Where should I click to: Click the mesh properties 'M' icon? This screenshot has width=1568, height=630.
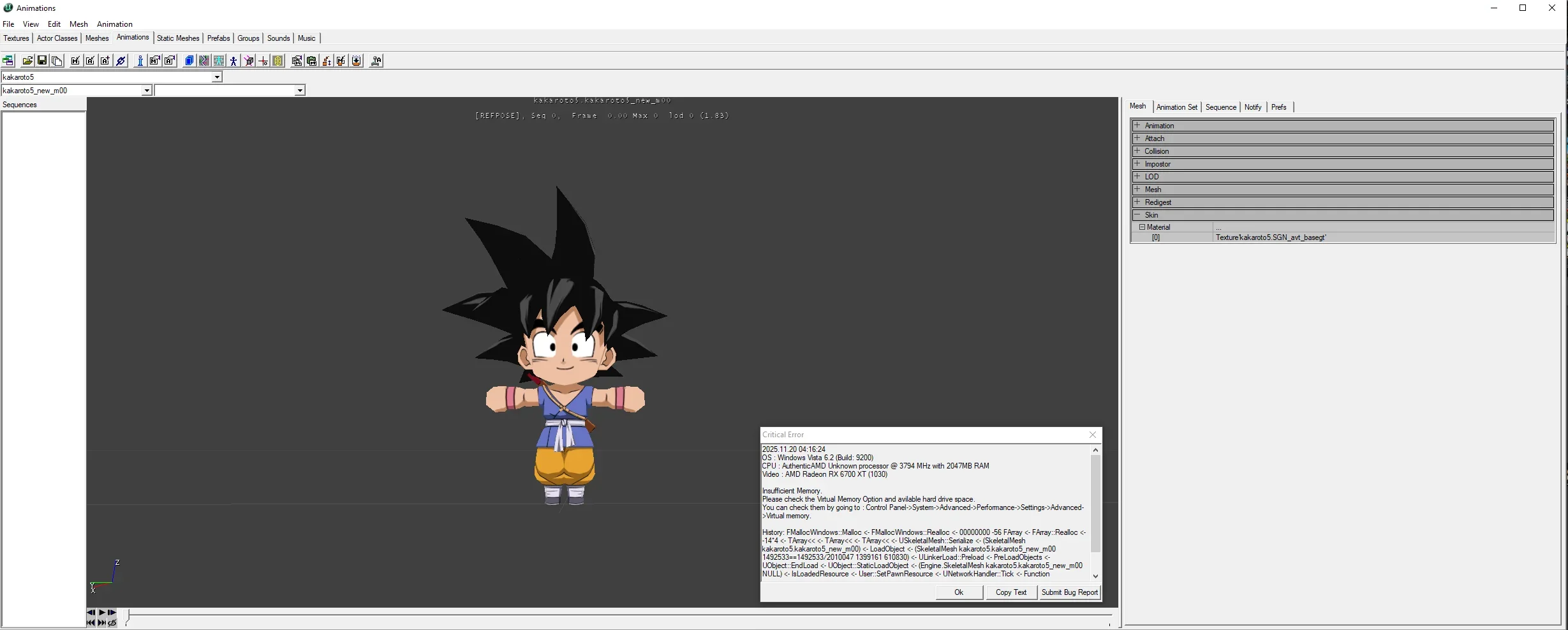pyautogui.click(x=155, y=61)
